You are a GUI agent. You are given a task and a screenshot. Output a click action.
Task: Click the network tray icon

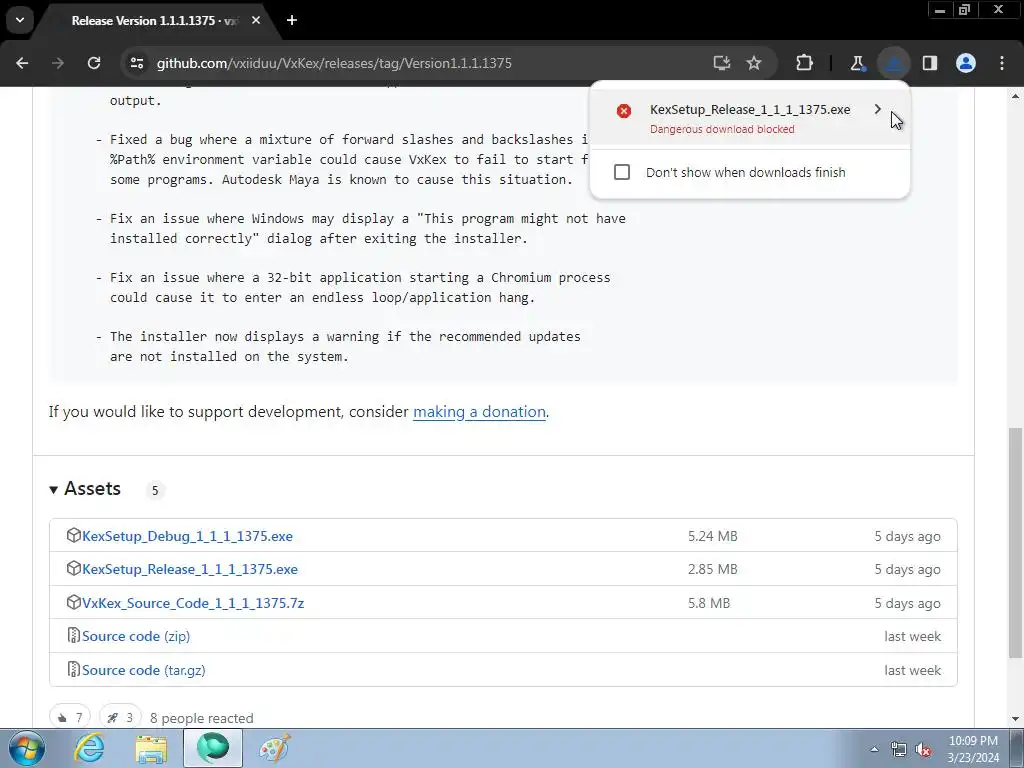899,750
